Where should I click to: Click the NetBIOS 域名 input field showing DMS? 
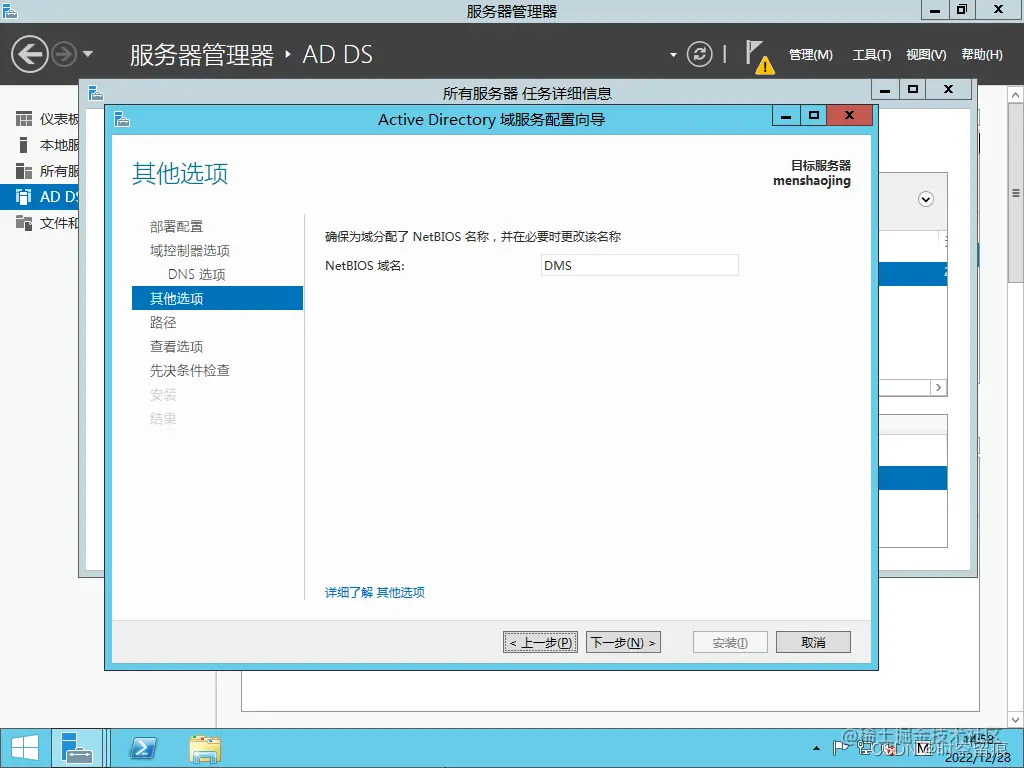pos(639,265)
